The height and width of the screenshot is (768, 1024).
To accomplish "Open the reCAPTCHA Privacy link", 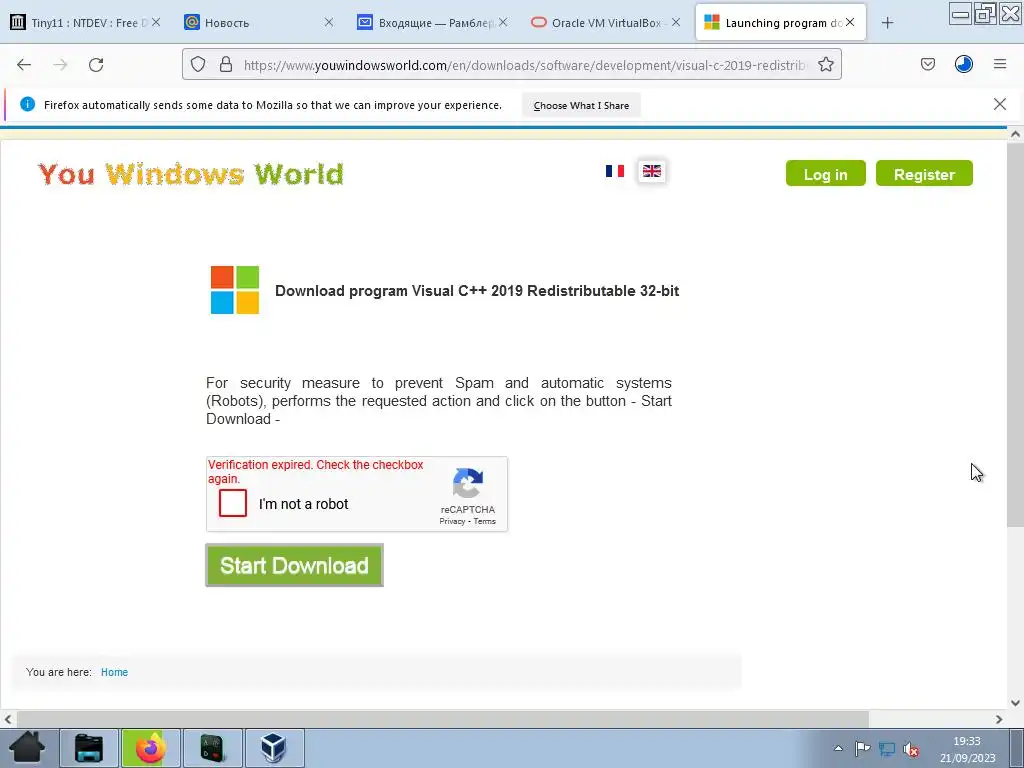I will coord(452,521).
